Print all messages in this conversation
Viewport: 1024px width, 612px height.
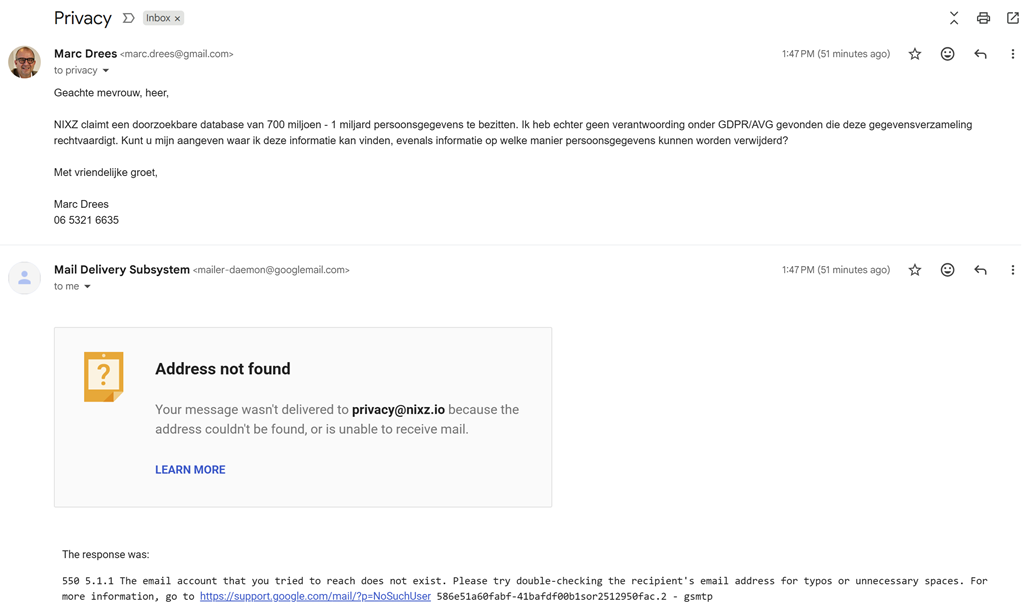point(983,18)
